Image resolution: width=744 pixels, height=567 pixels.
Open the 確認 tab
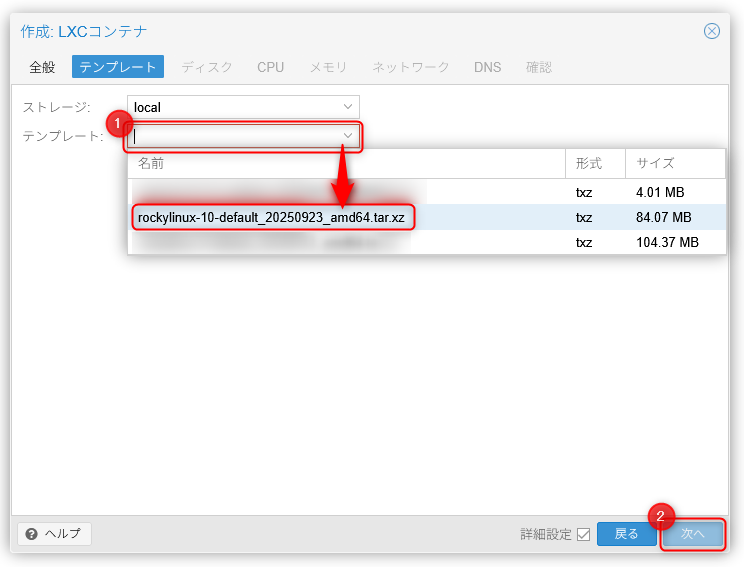coord(538,67)
